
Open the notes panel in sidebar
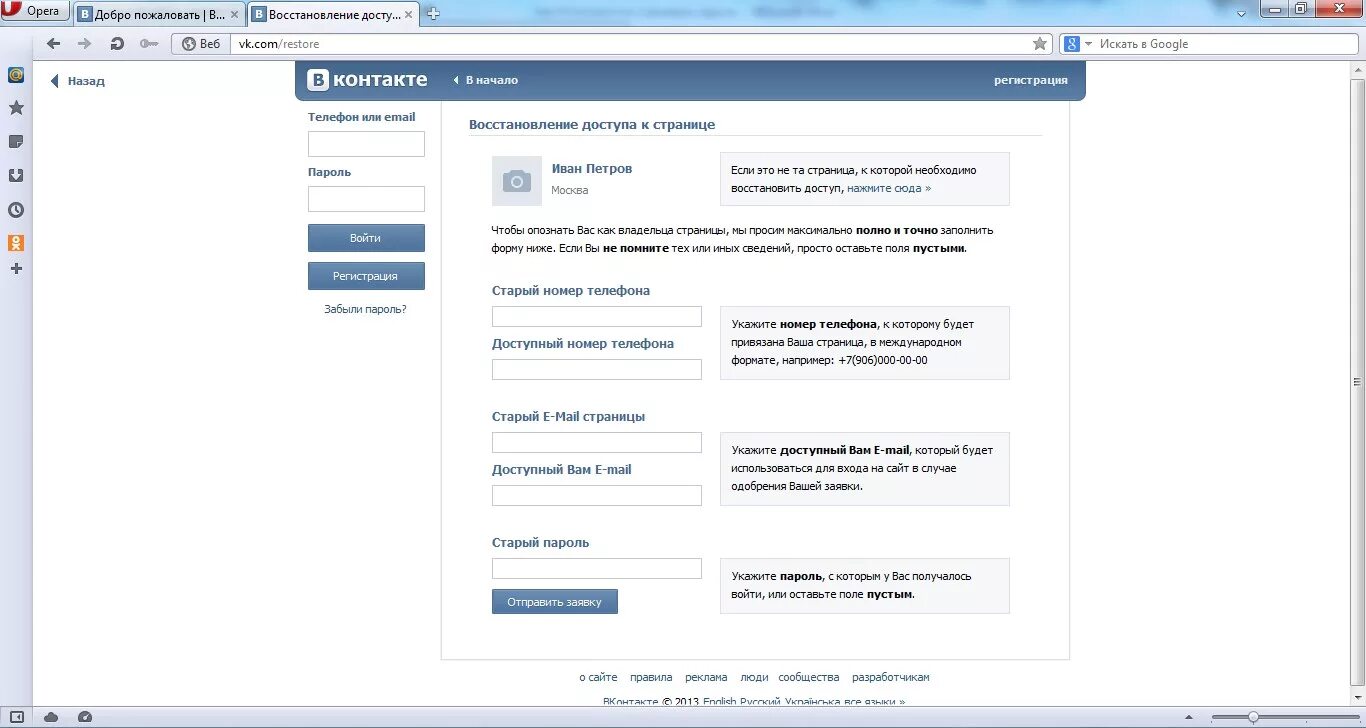pyautogui.click(x=16, y=142)
